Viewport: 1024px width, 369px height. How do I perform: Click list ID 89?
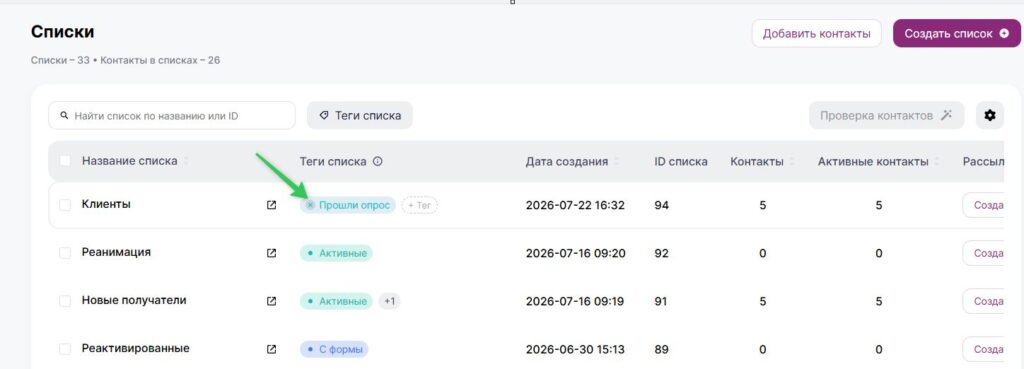(x=662, y=349)
